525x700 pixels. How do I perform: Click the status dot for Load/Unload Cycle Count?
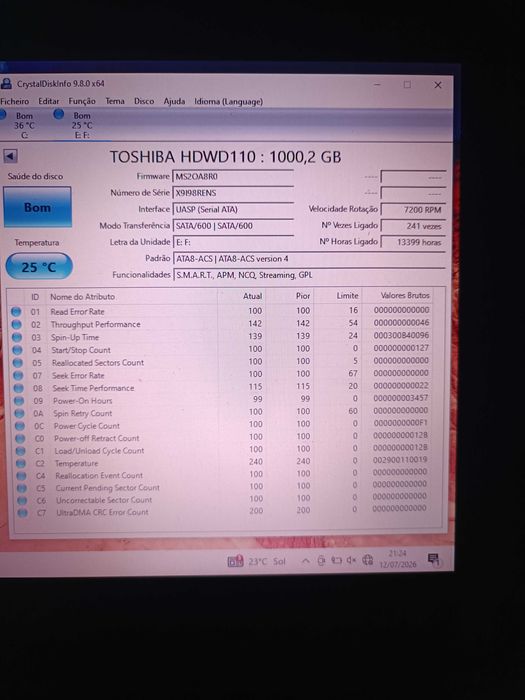pyautogui.click(x=21, y=451)
